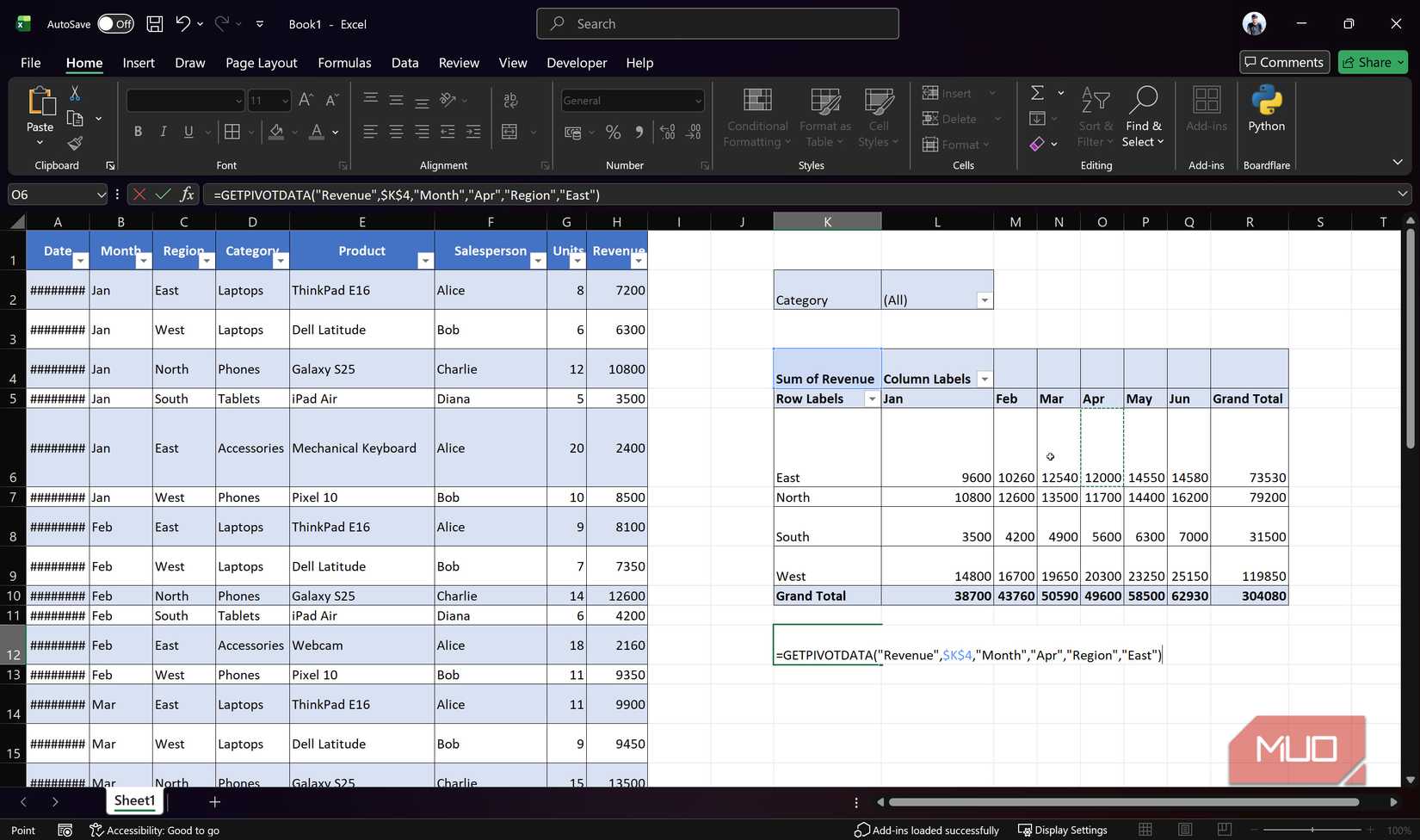Click Fill Color paint bucket
This screenshot has width=1420, height=840.
click(276, 132)
